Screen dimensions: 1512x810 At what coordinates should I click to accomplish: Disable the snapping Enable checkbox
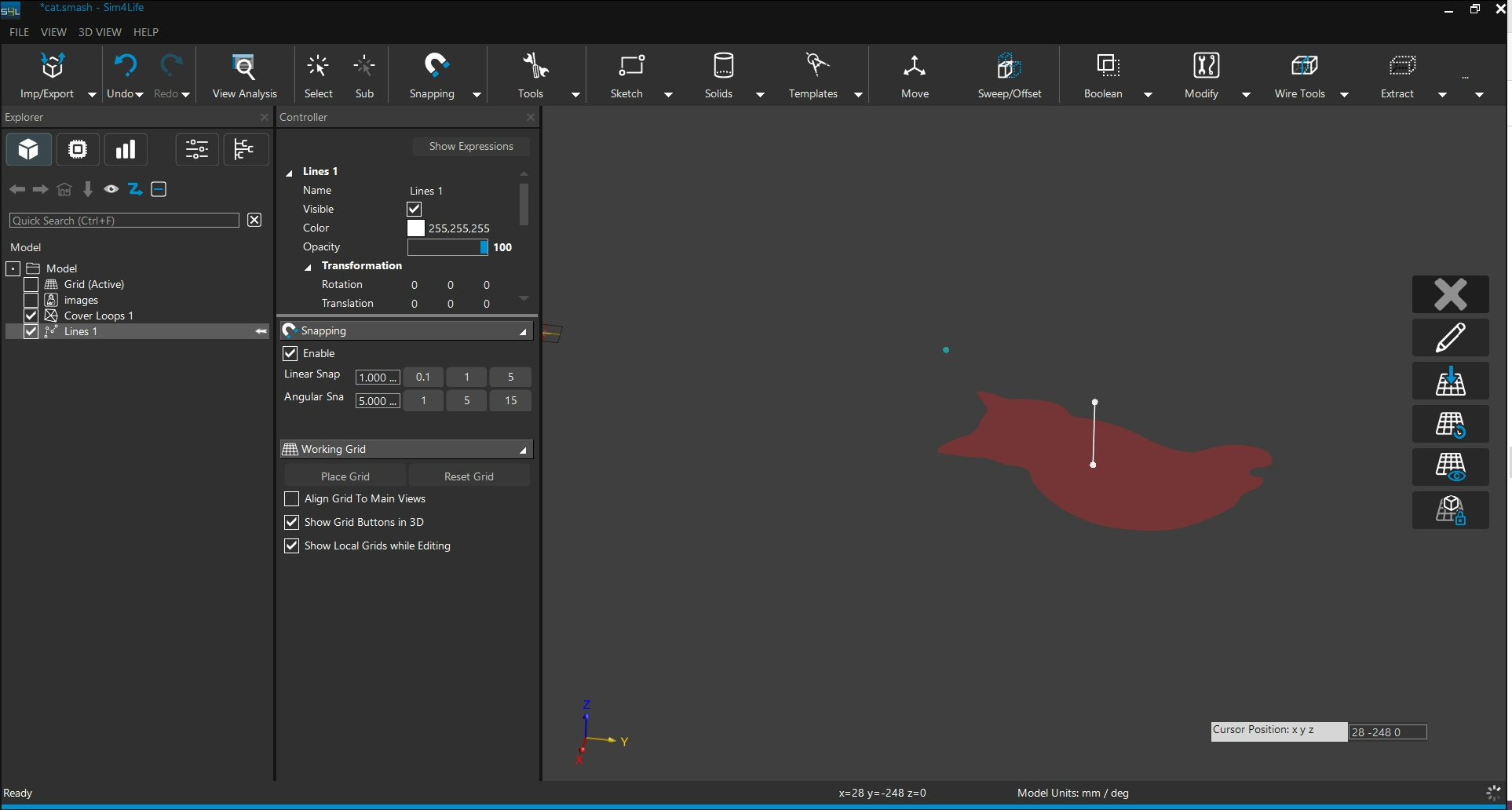click(290, 354)
